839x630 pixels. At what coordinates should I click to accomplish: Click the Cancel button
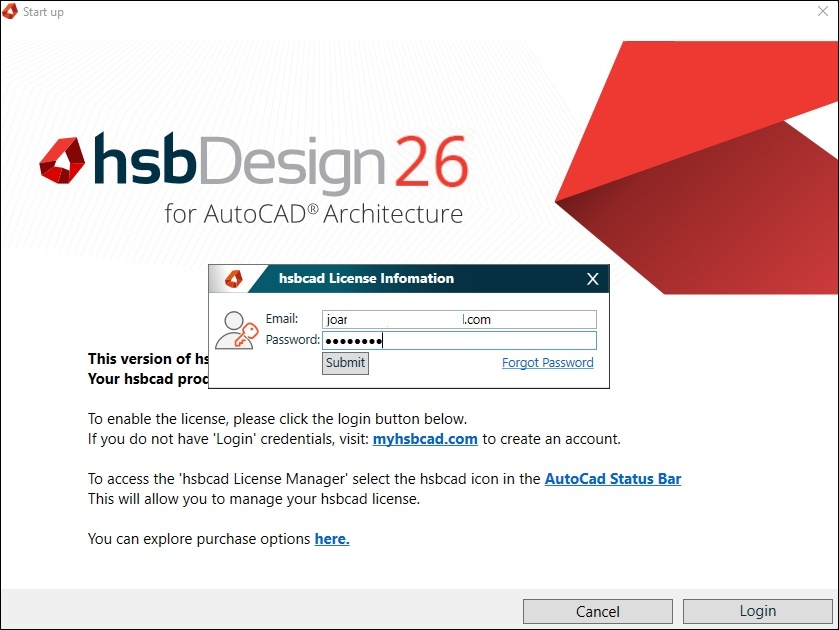(x=598, y=611)
